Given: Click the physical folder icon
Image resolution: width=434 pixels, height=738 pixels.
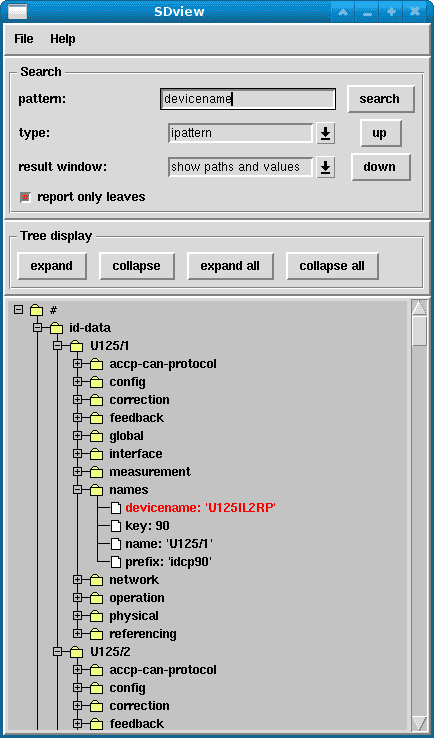Looking at the screenshot, I should pos(96,616).
